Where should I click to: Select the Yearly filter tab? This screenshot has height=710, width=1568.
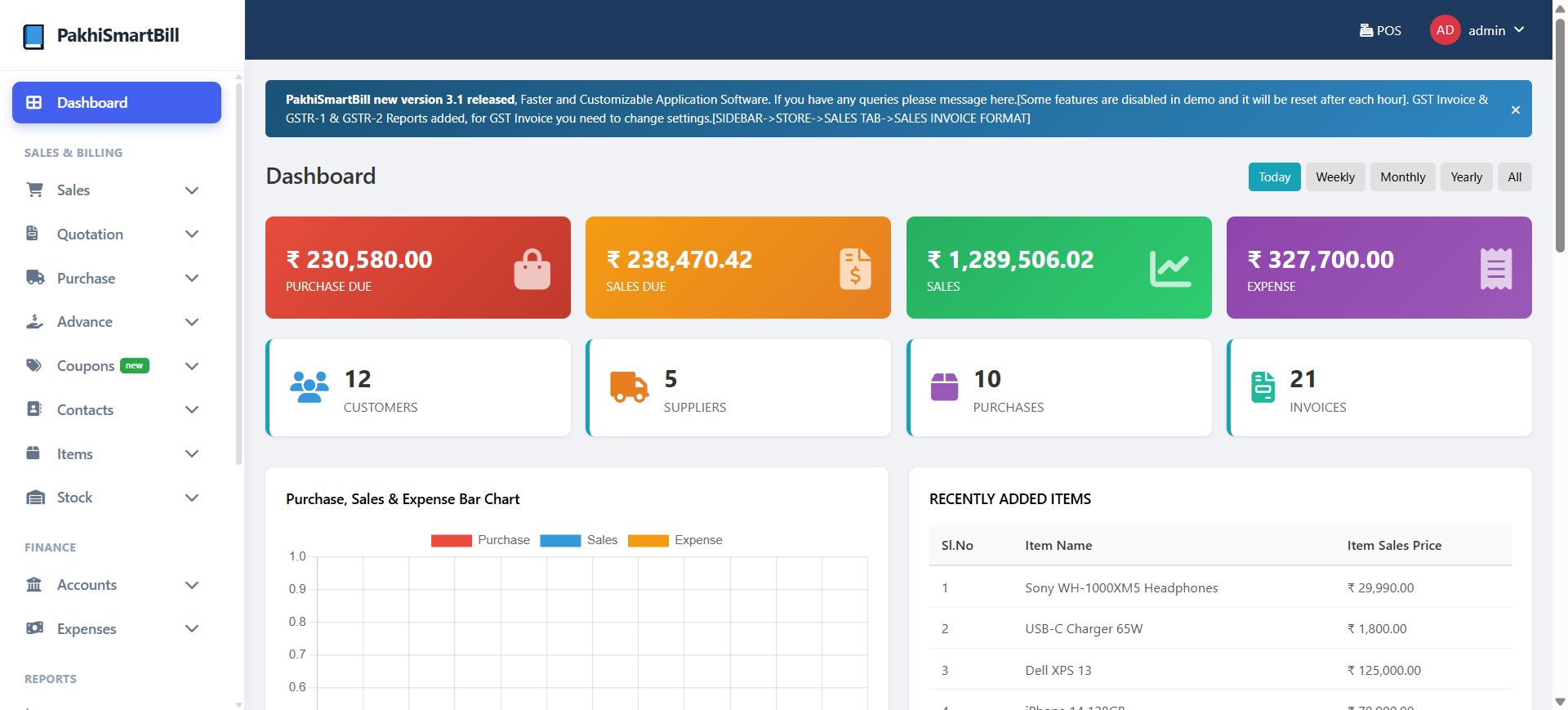point(1466,177)
